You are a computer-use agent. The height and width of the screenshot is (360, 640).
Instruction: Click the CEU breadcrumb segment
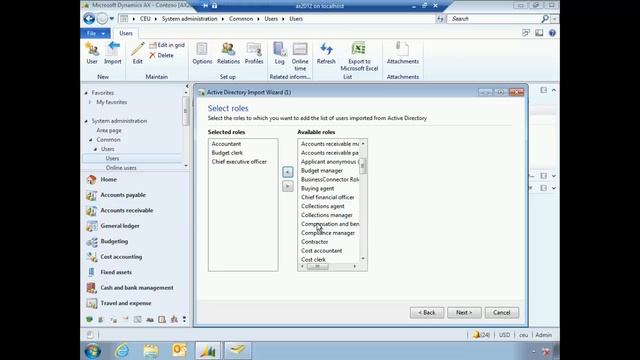click(x=145, y=19)
